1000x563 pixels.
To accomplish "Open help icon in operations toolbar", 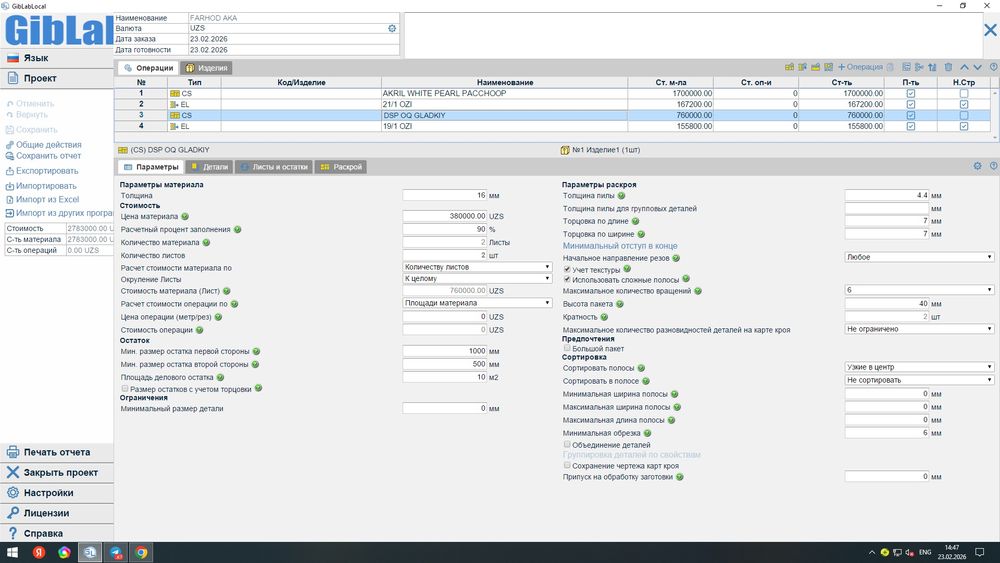I will [x=993, y=67].
